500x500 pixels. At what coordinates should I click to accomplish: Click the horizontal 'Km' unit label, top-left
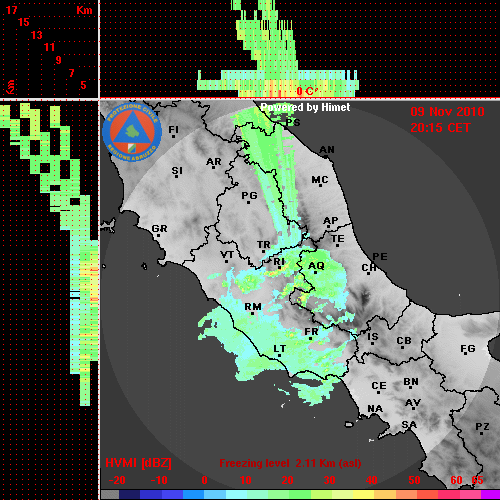[x=84, y=10]
